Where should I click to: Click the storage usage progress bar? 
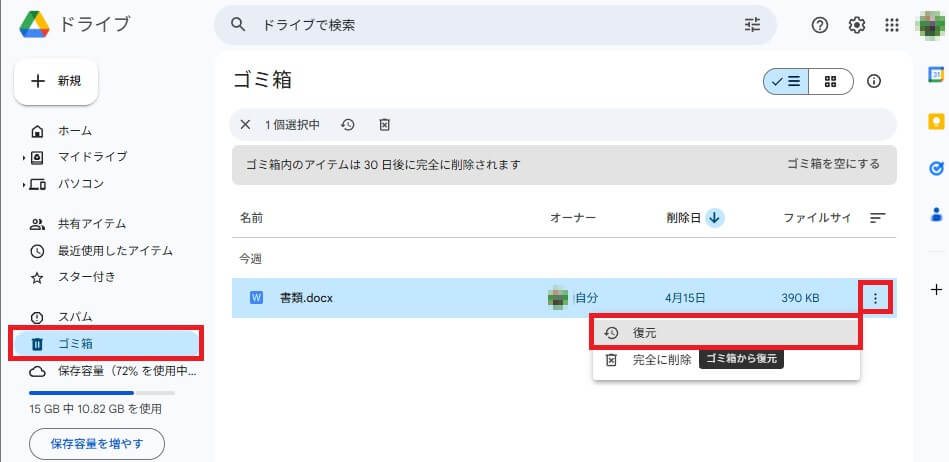click(102, 393)
